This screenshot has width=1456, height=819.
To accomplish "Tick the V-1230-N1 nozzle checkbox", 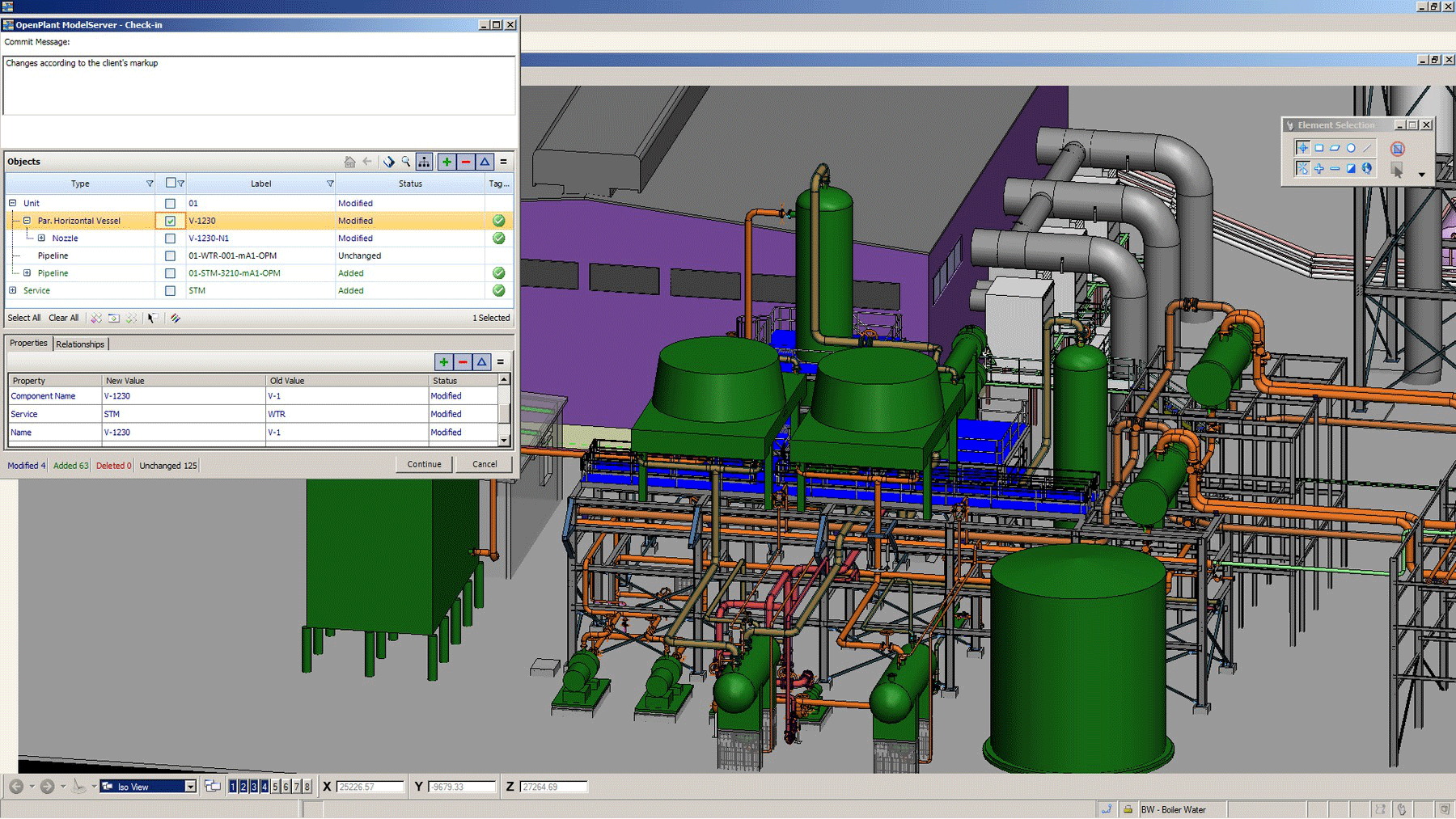I will click(x=170, y=239).
